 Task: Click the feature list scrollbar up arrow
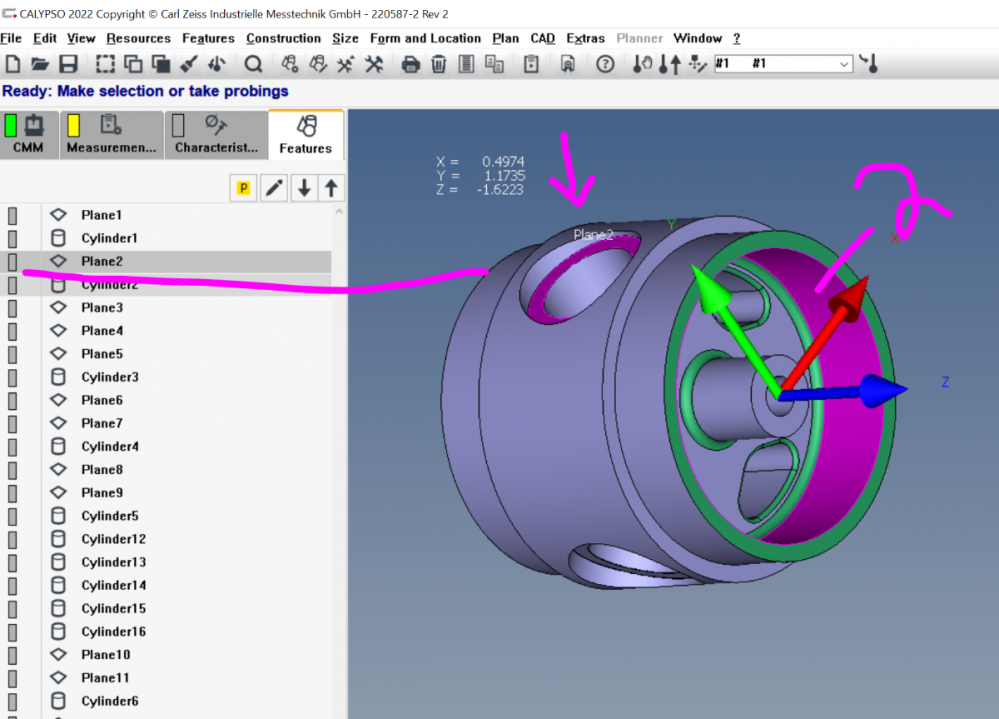pos(339,212)
